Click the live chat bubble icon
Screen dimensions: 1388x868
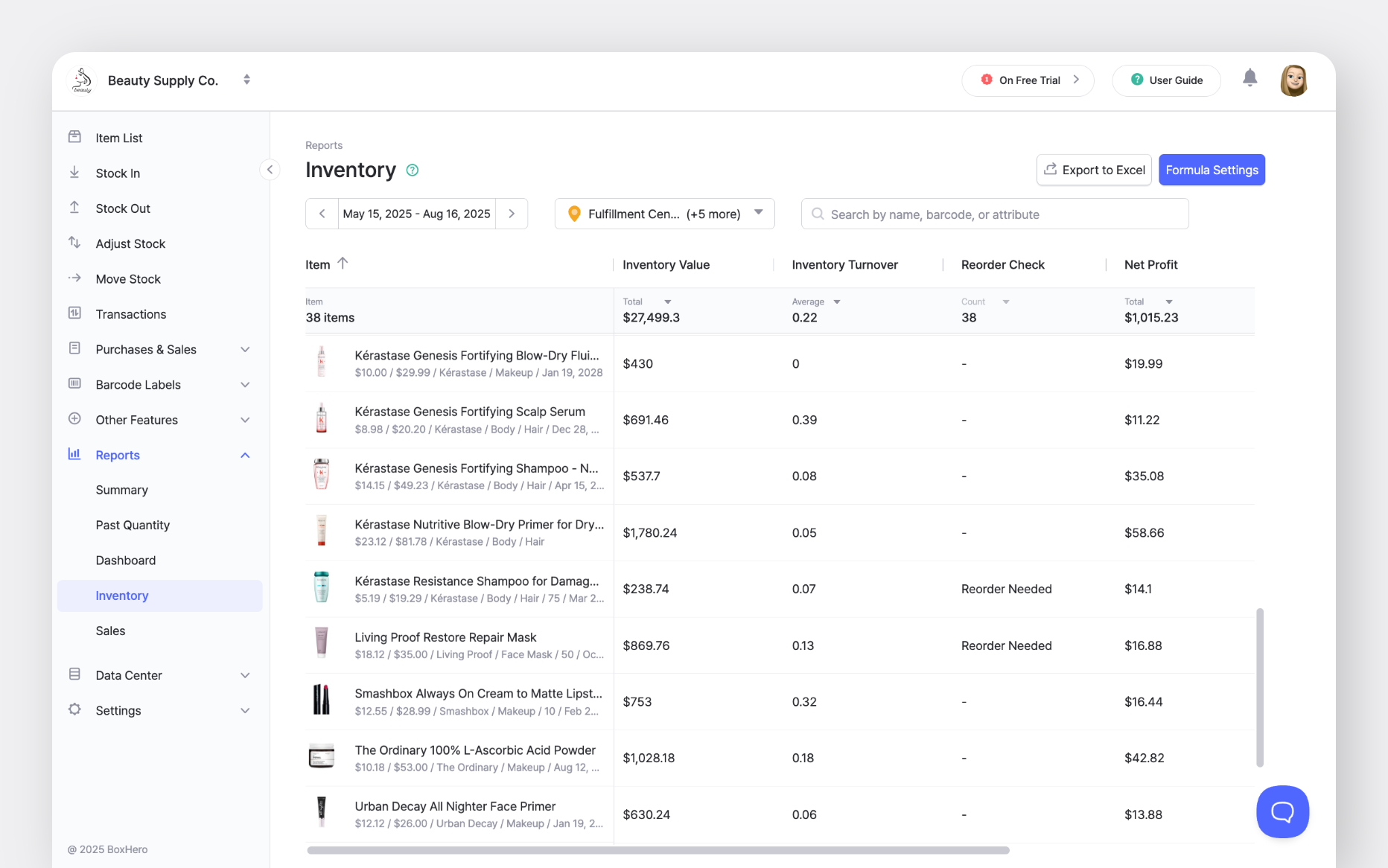1282,811
